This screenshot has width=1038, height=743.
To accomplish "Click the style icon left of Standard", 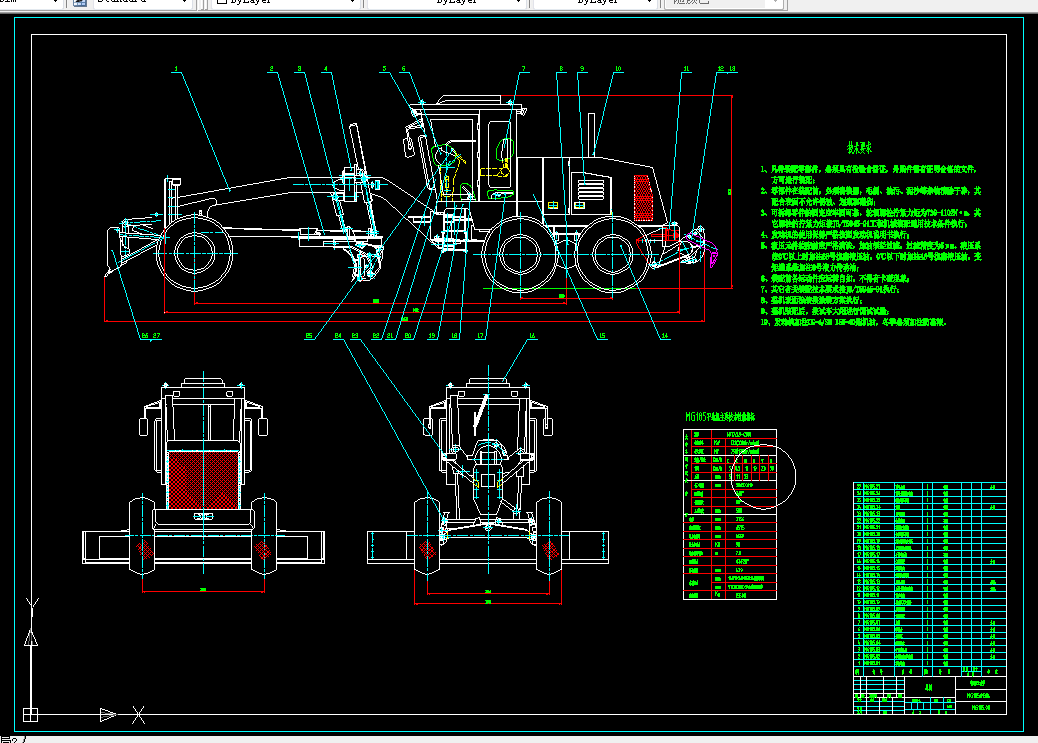I will point(79,2).
